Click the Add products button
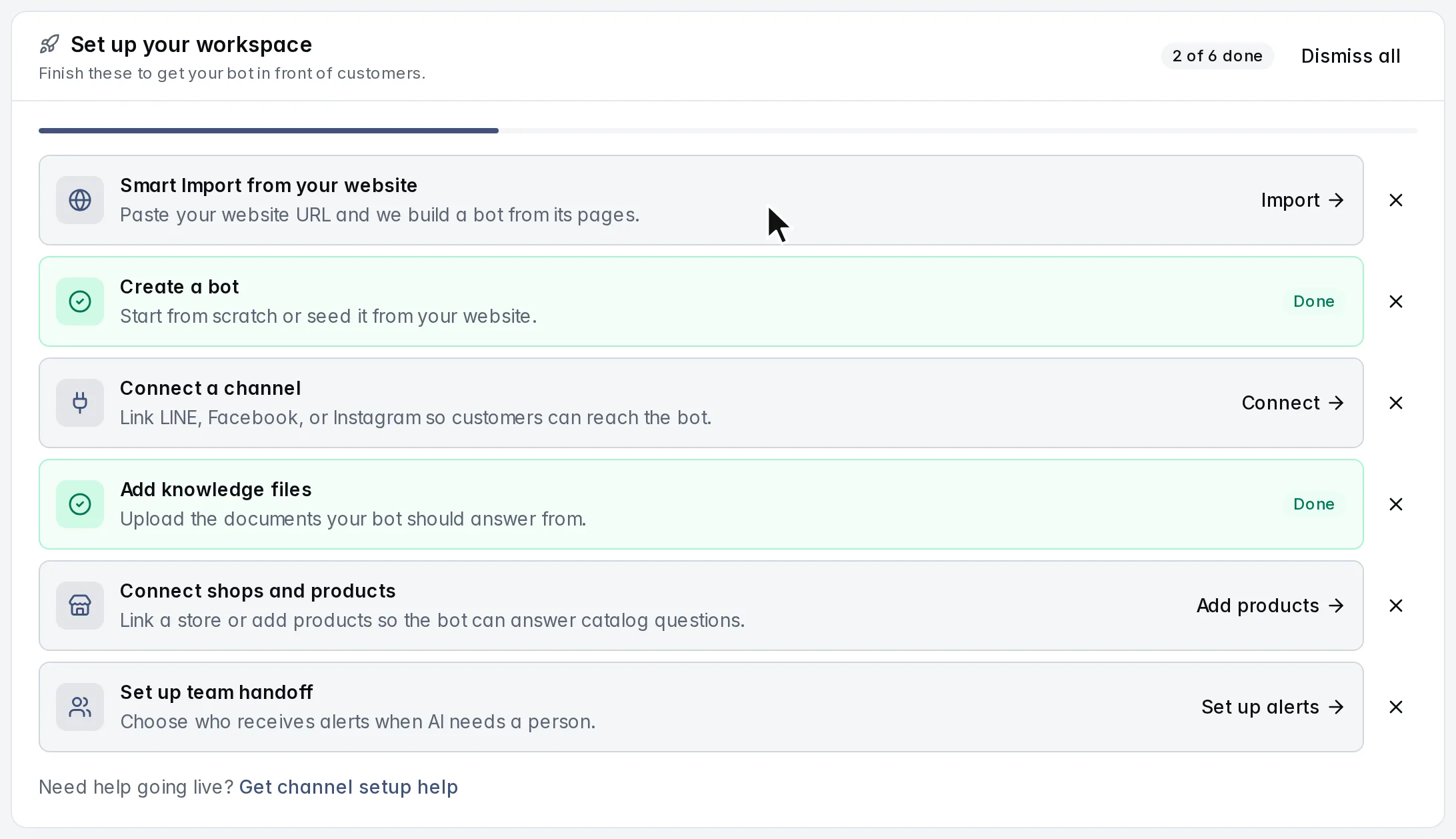This screenshot has width=1456, height=839. [x=1270, y=606]
